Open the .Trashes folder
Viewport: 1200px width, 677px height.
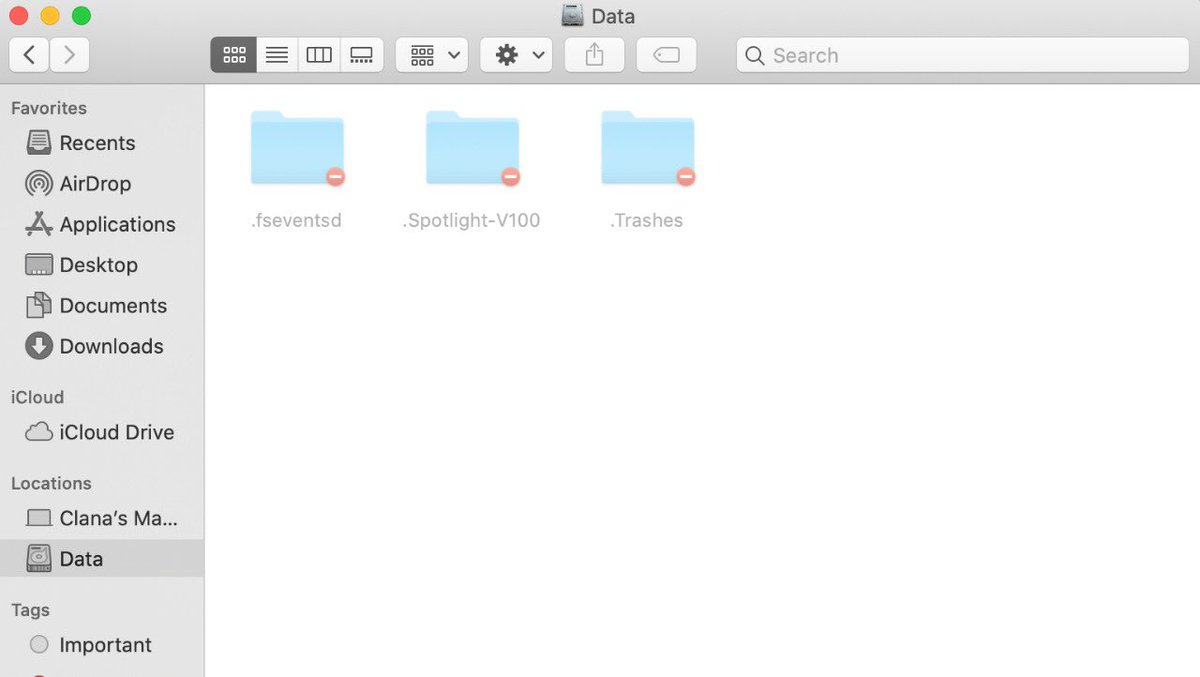(x=647, y=148)
